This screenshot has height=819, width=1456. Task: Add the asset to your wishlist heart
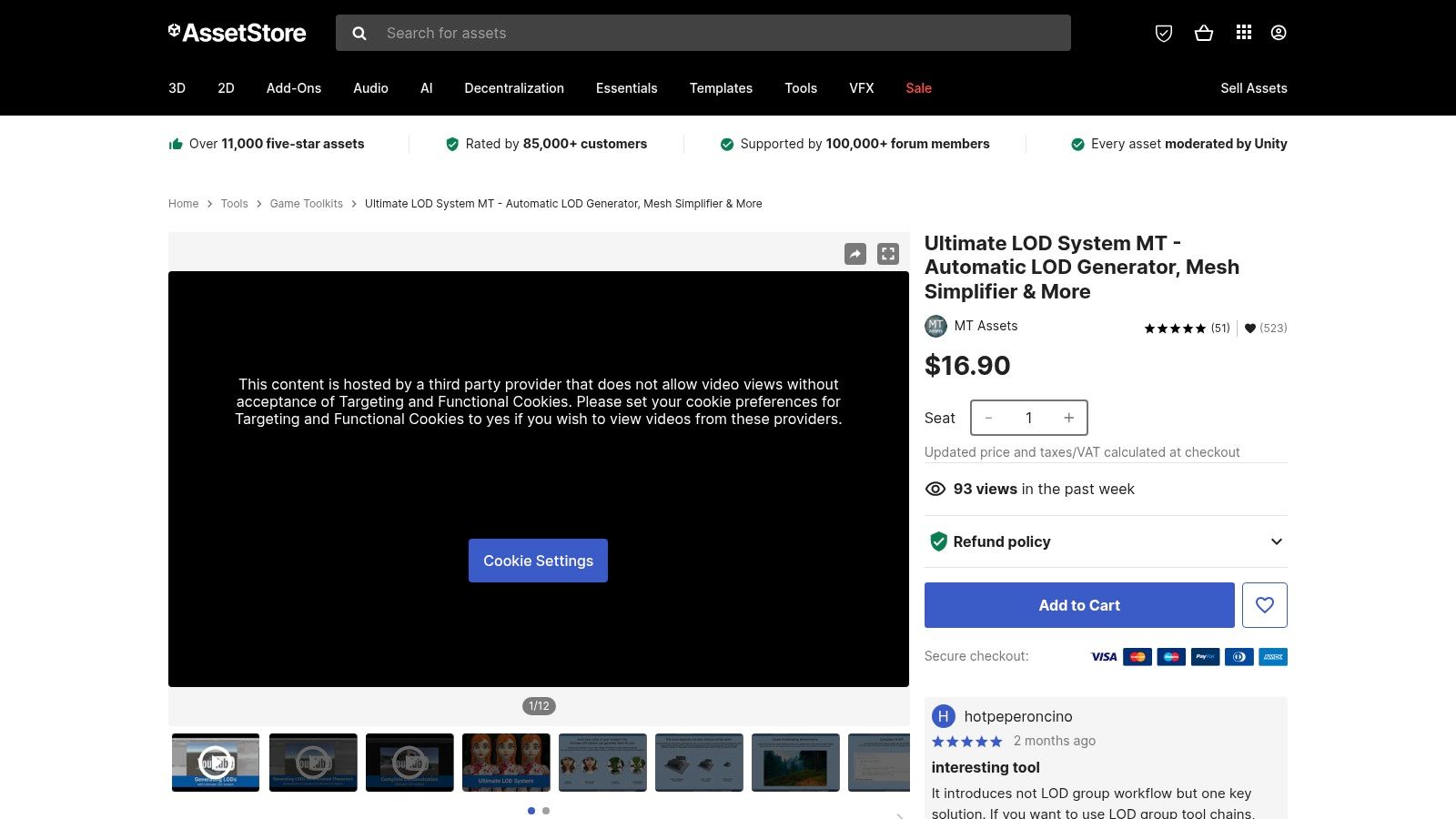(1264, 604)
